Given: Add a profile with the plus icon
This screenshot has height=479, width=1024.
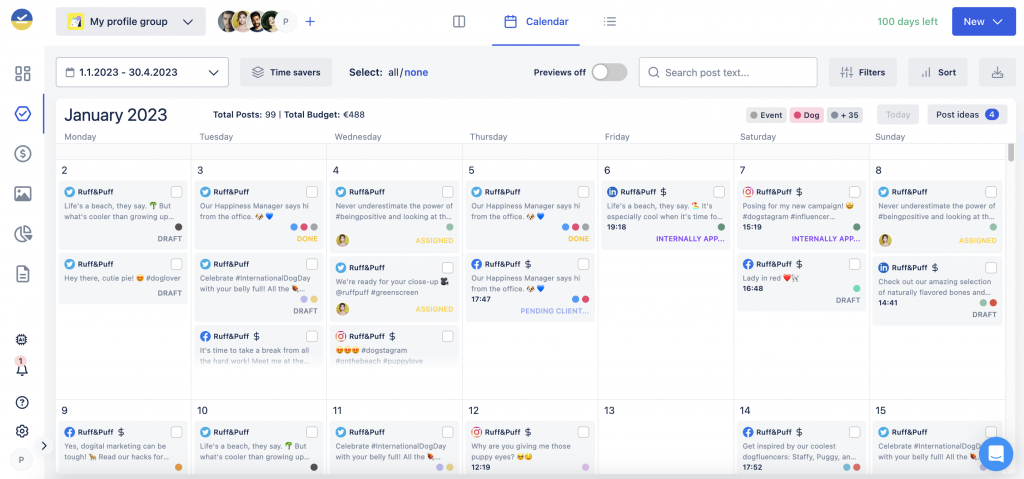Looking at the screenshot, I should 310,21.
